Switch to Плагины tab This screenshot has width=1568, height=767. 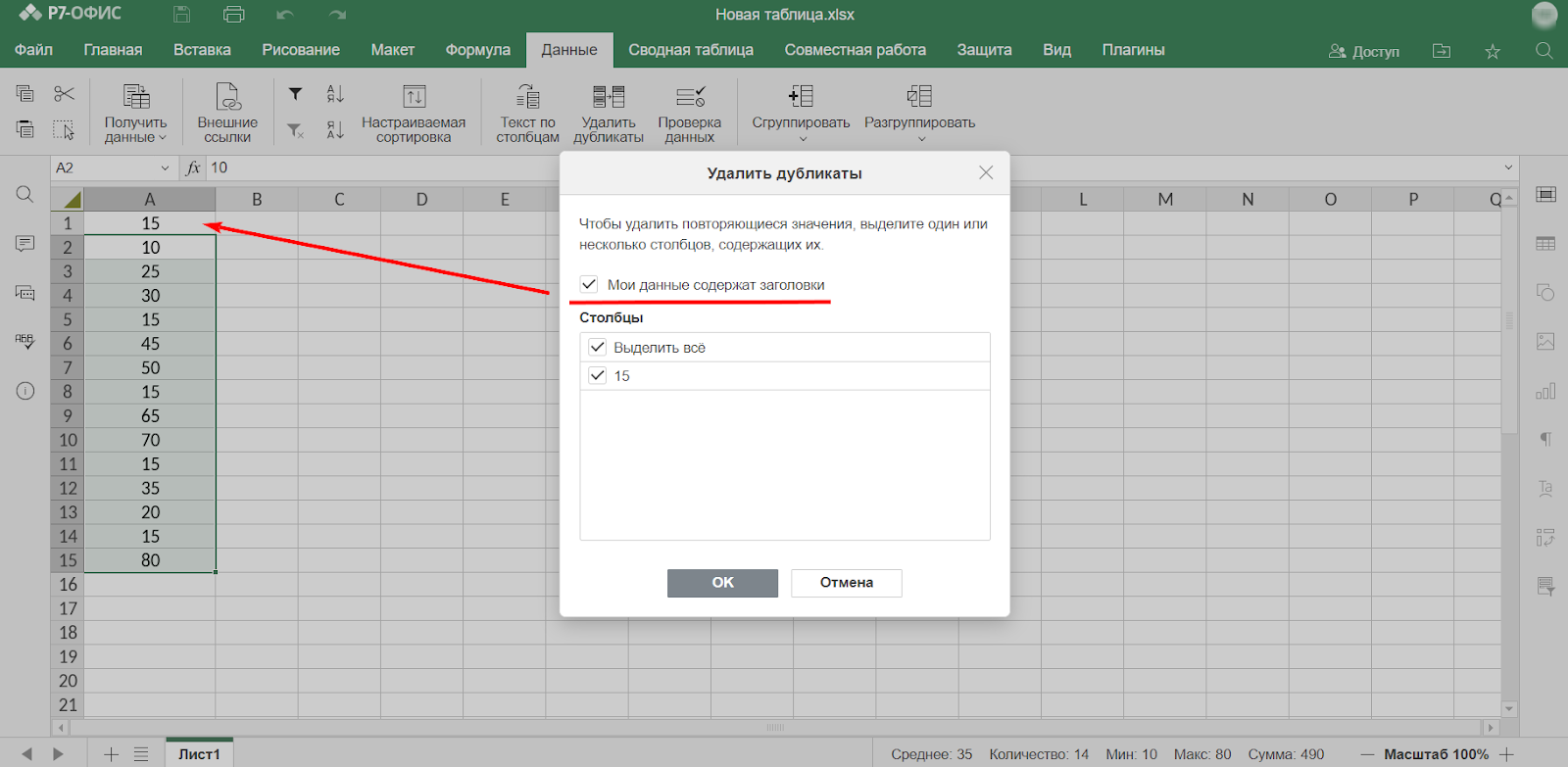(x=1133, y=50)
